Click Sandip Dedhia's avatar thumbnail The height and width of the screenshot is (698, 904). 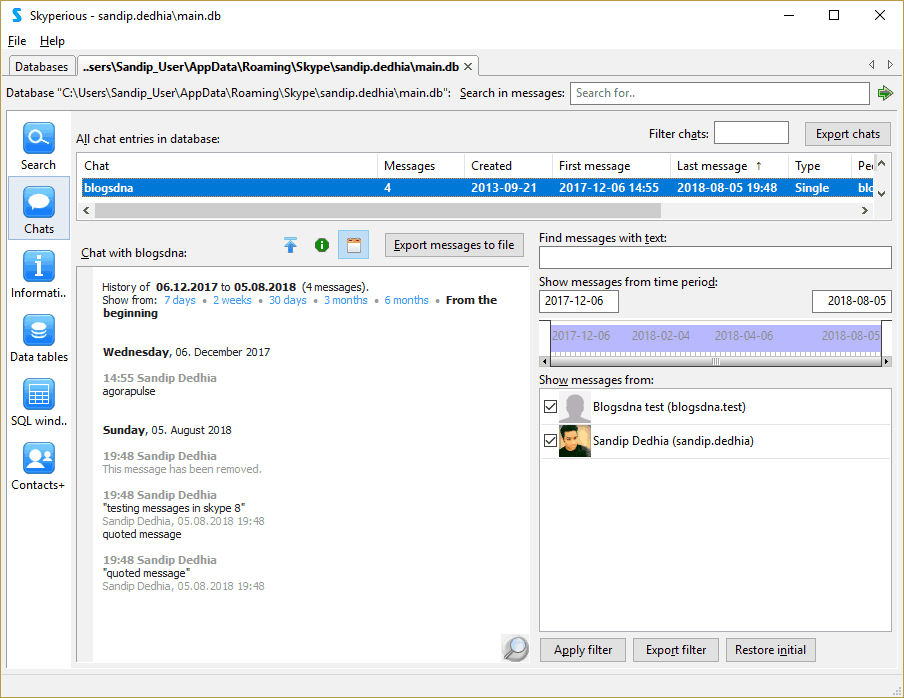575,441
